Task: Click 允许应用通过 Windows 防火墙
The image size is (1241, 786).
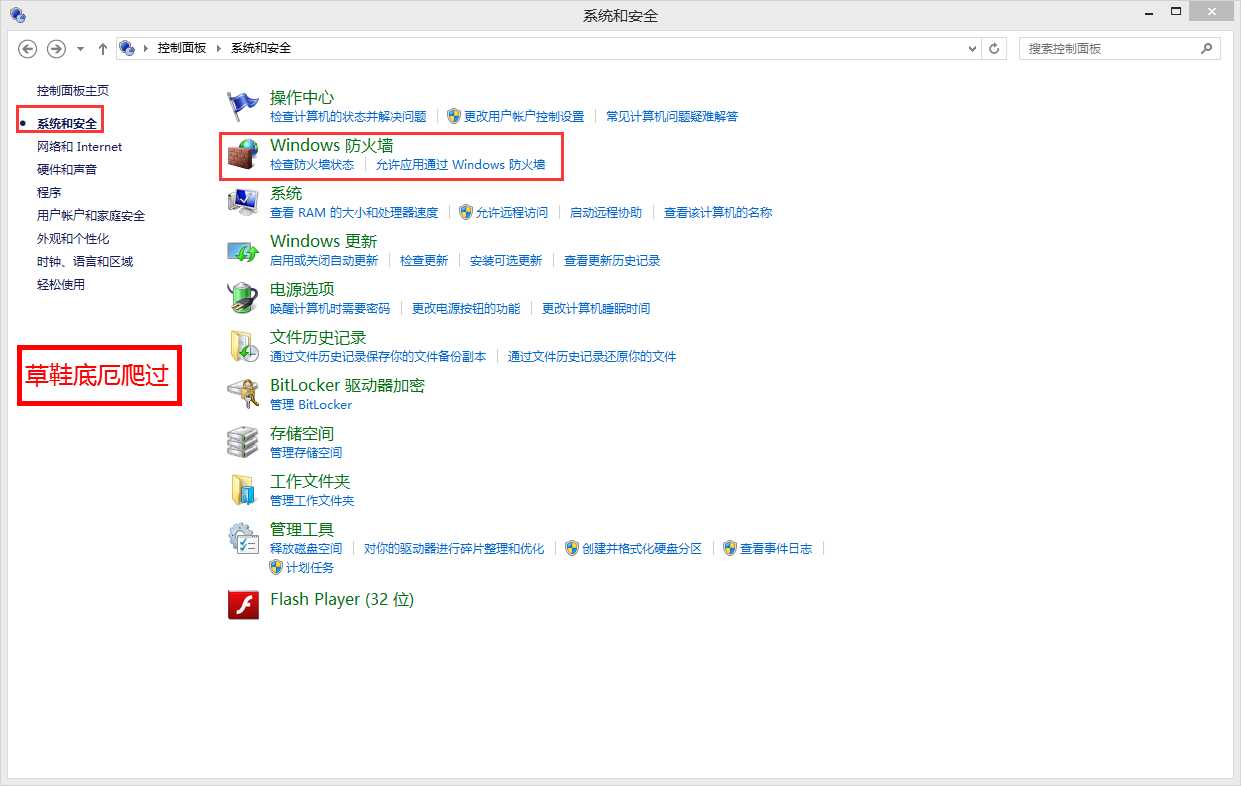Action: click(461, 164)
